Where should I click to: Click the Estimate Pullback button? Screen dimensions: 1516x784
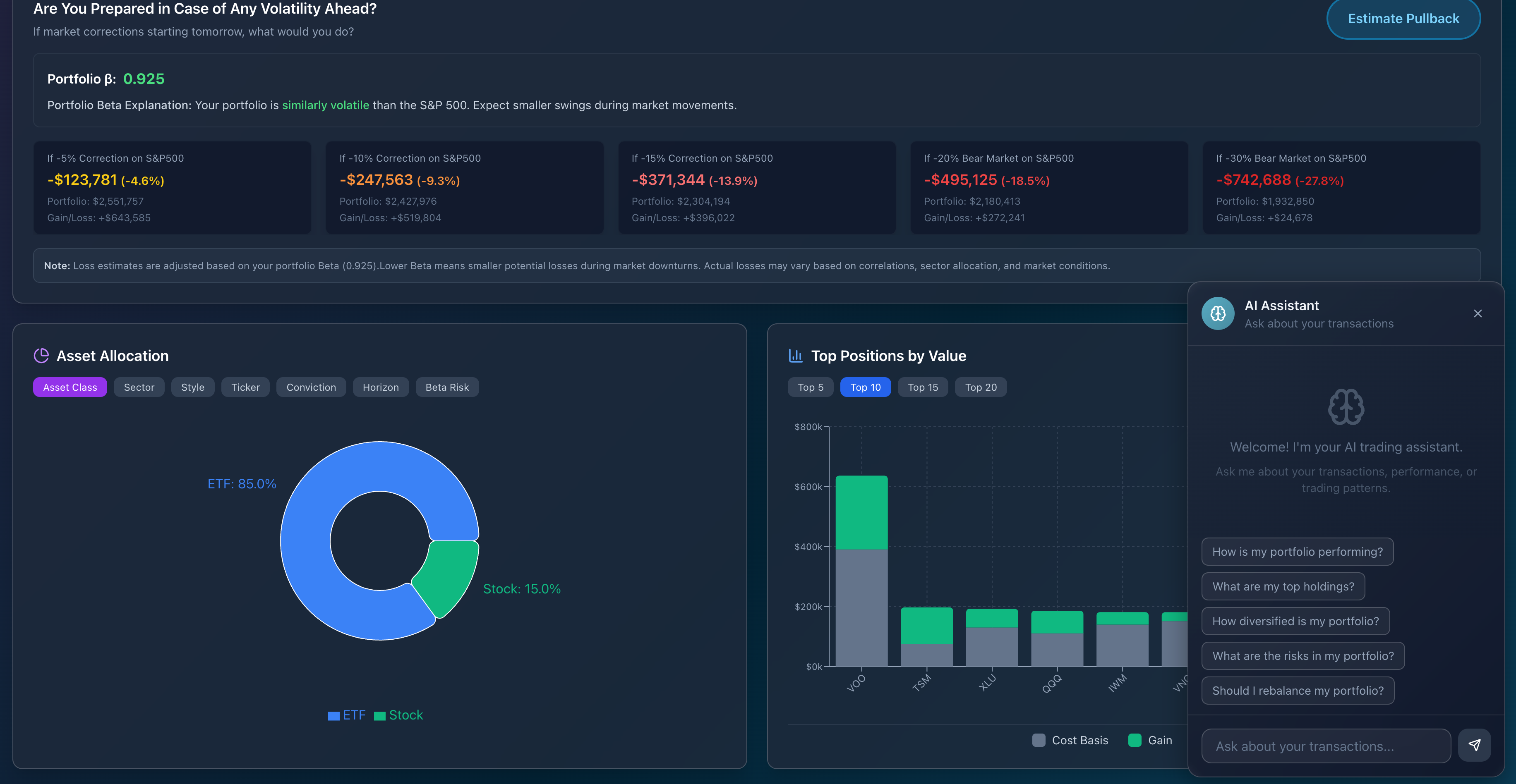click(1403, 18)
